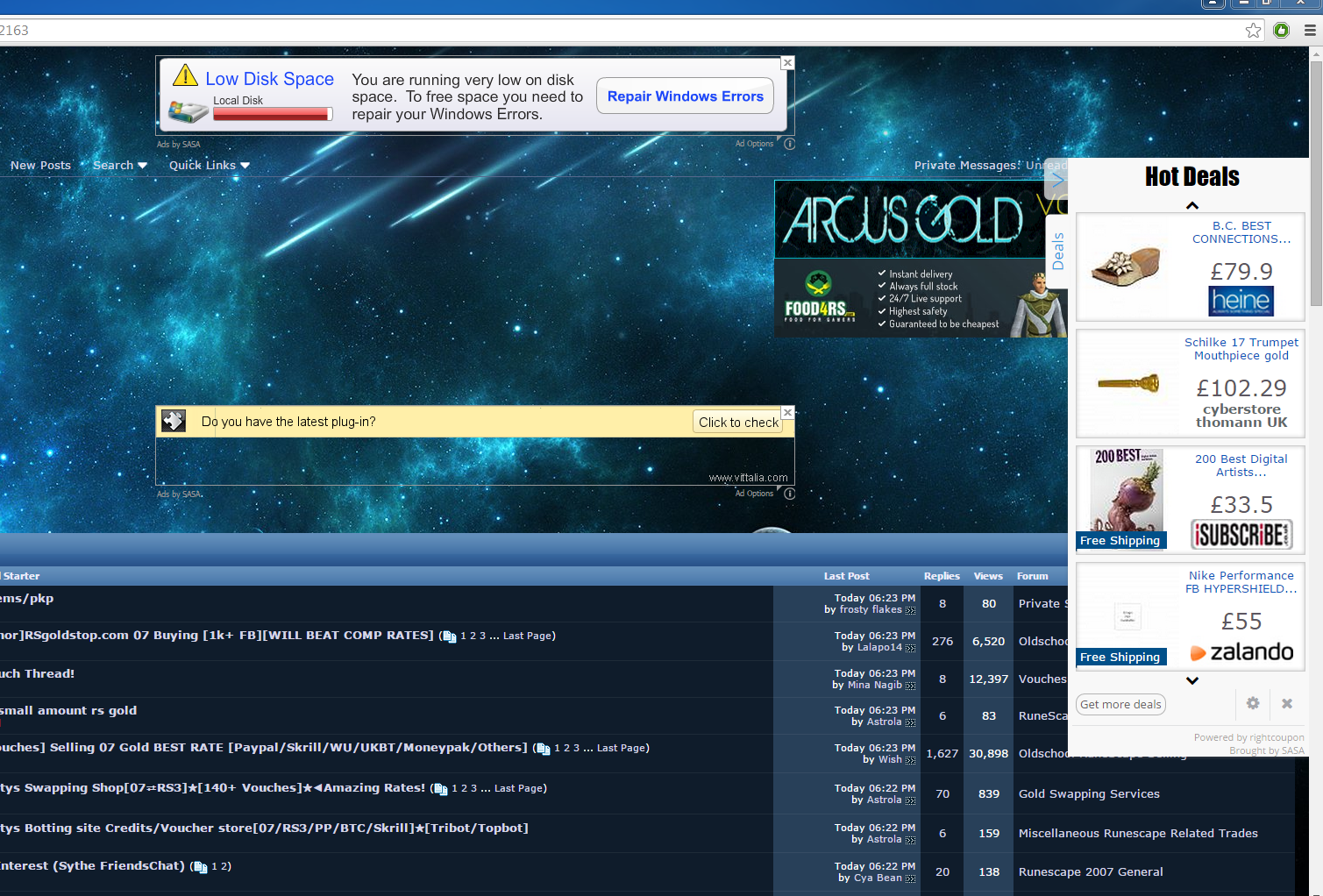Open multi-page icon for Selling 07 Gold thread
Viewport: 1323px width, 896px height.
click(543, 749)
